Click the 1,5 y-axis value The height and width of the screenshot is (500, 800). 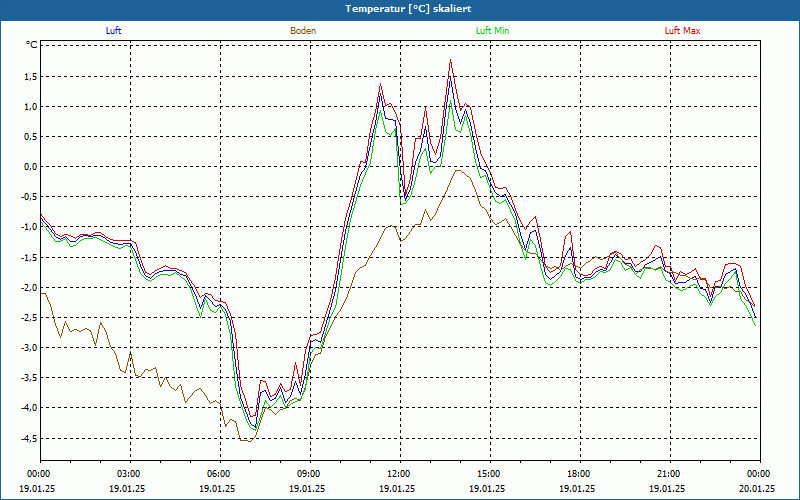click(31, 77)
